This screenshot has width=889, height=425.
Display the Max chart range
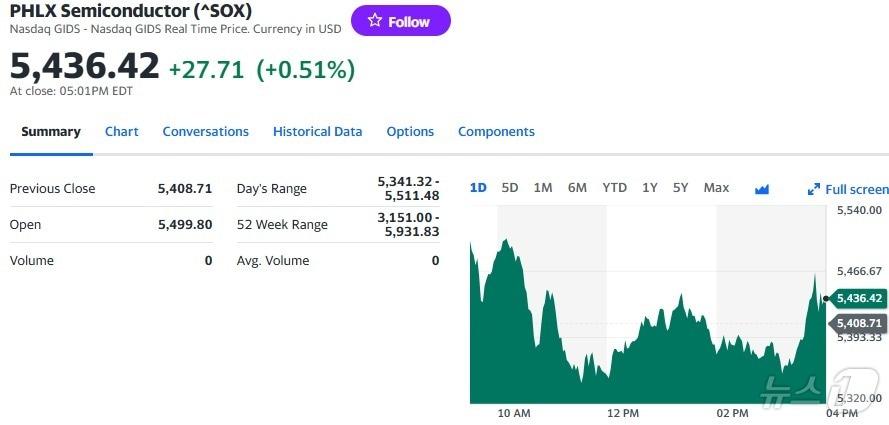716,188
